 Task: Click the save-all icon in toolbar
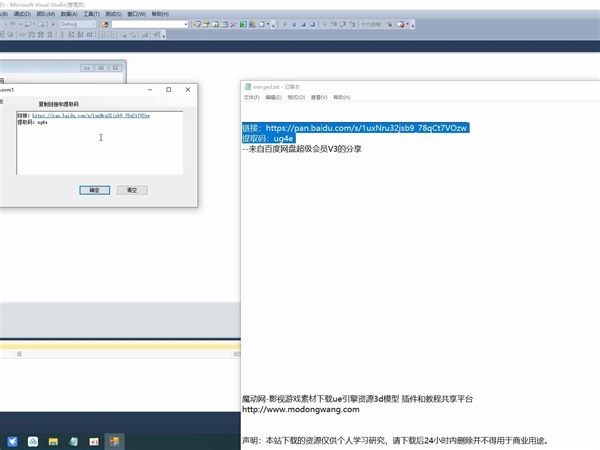click(x=41, y=24)
